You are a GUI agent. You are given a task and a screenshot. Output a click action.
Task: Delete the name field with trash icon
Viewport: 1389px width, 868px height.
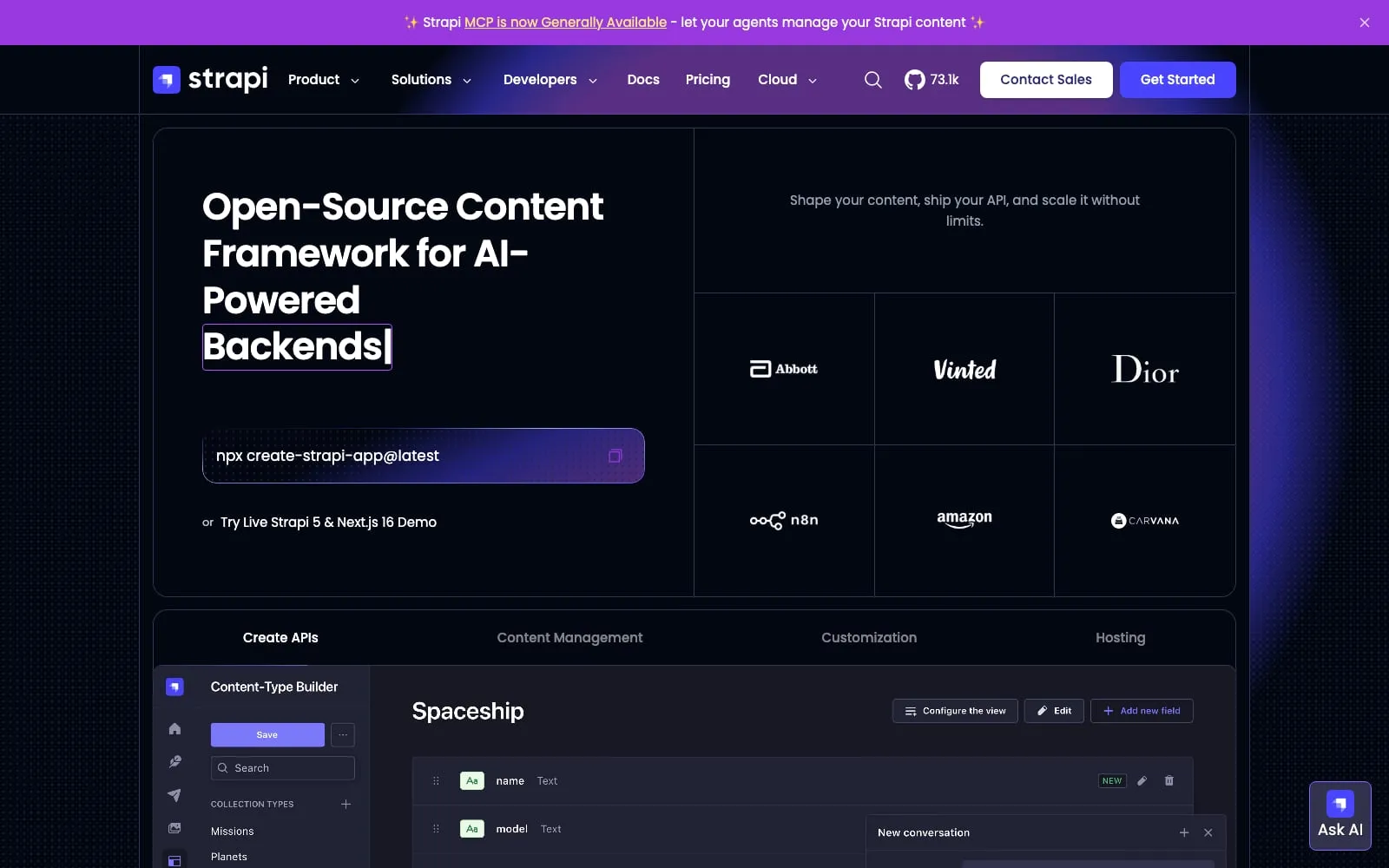click(1168, 780)
